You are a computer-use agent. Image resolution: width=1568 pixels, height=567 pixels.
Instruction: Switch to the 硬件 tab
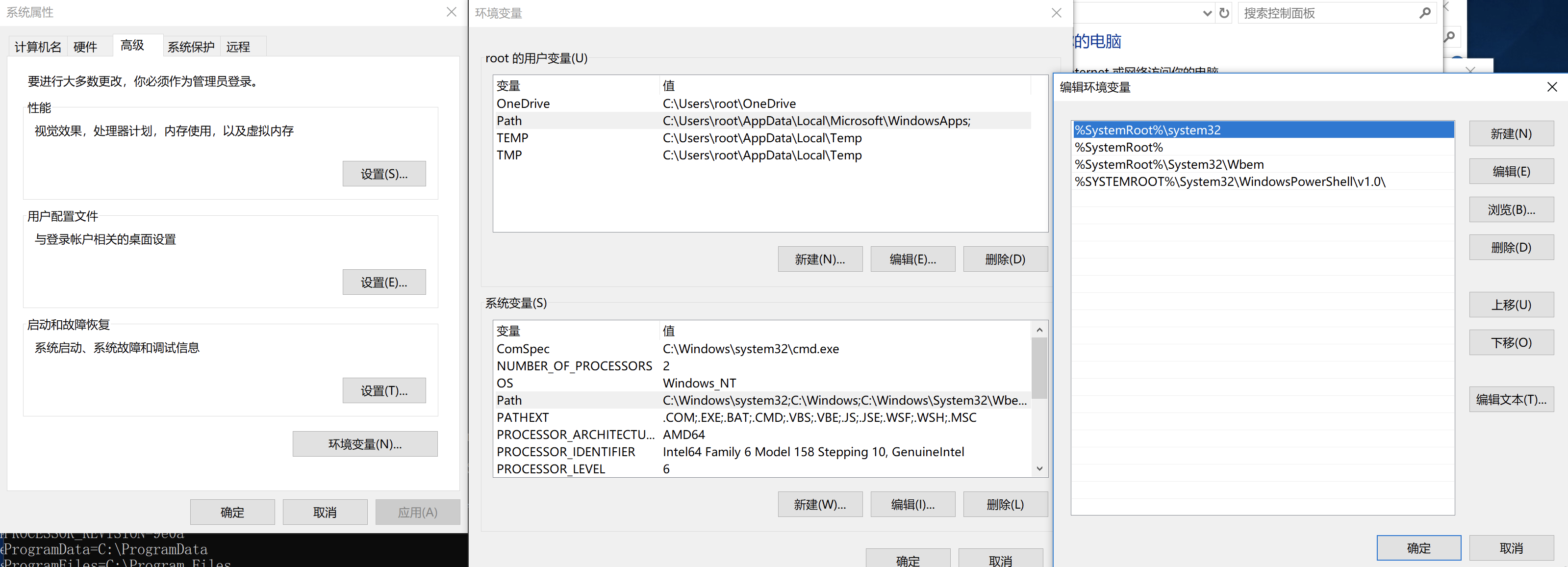[x=85, y=47]
